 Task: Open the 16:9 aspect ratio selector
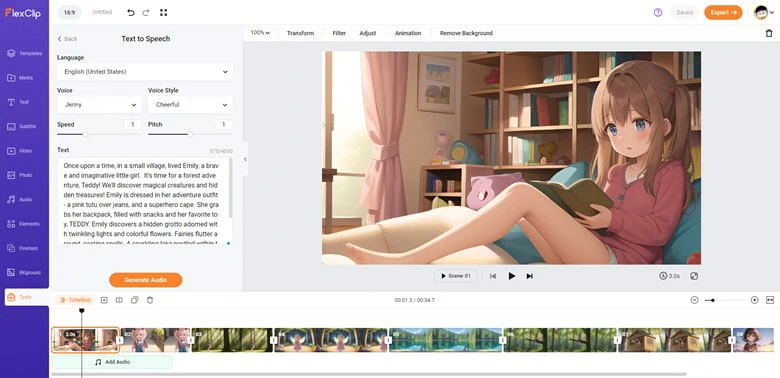(69, 12)
